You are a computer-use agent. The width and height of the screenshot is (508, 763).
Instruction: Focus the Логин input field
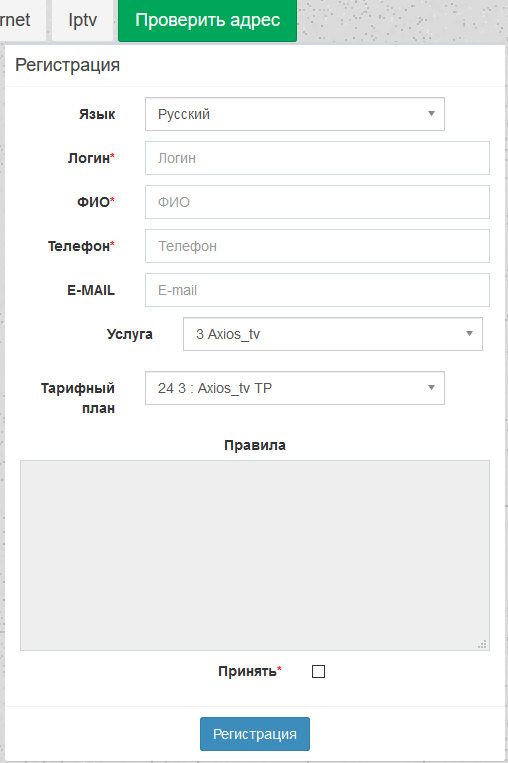(317, 158)
